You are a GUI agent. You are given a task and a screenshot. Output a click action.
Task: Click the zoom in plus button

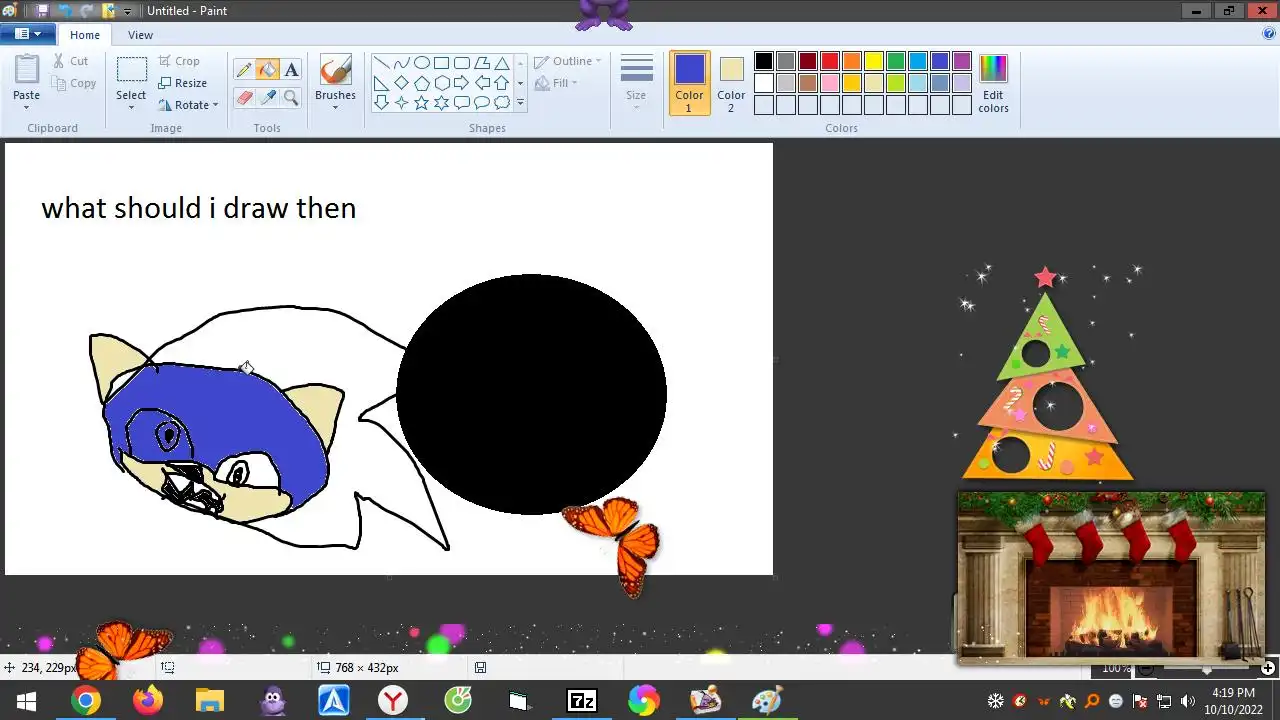[1268, 668]
